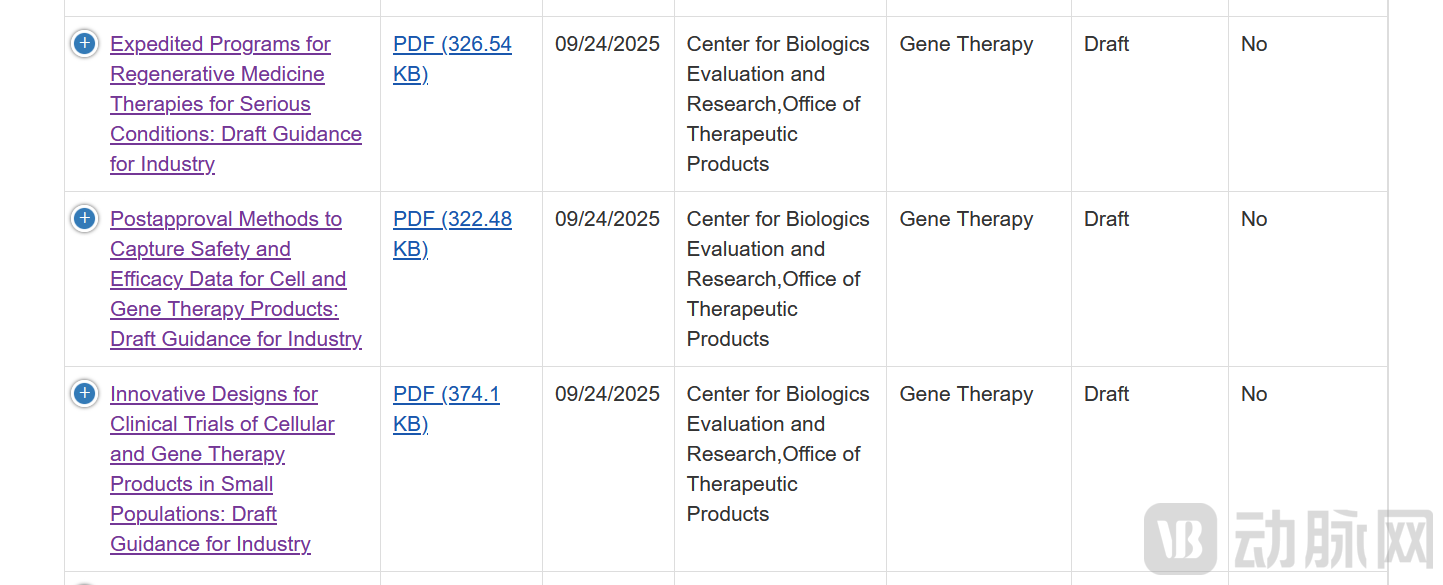Expand the Postapproval Methods row plus icon
The image size is (1443, 585).
[85, 218]
